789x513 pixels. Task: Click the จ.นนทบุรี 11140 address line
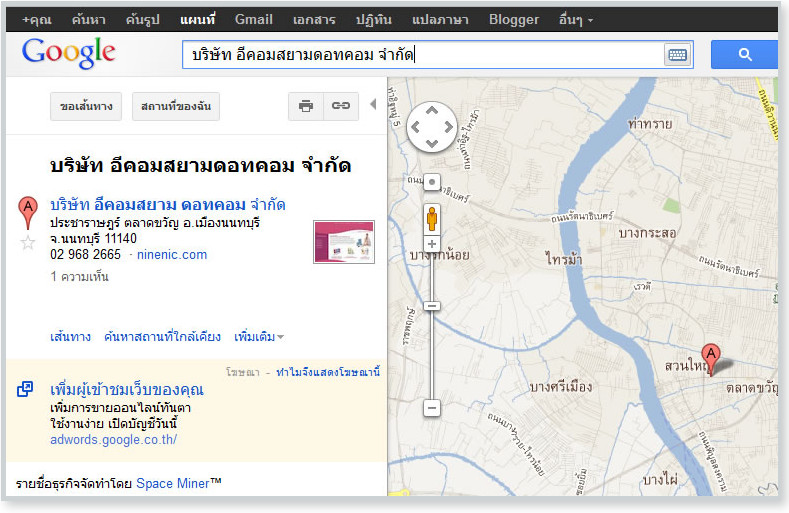point(94,239)
